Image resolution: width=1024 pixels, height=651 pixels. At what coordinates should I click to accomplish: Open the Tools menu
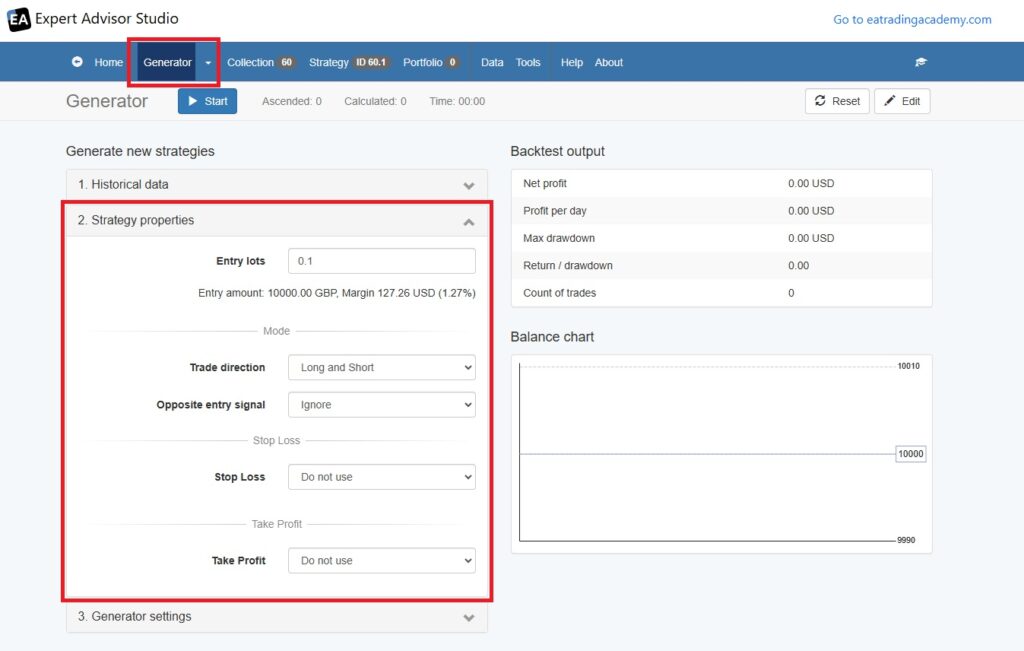(x=528, y=62)
